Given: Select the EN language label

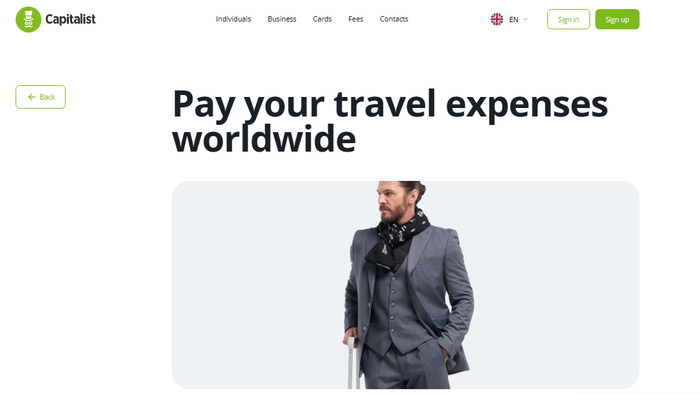Looking at the screenshot, I should click(x=513, y=20).
